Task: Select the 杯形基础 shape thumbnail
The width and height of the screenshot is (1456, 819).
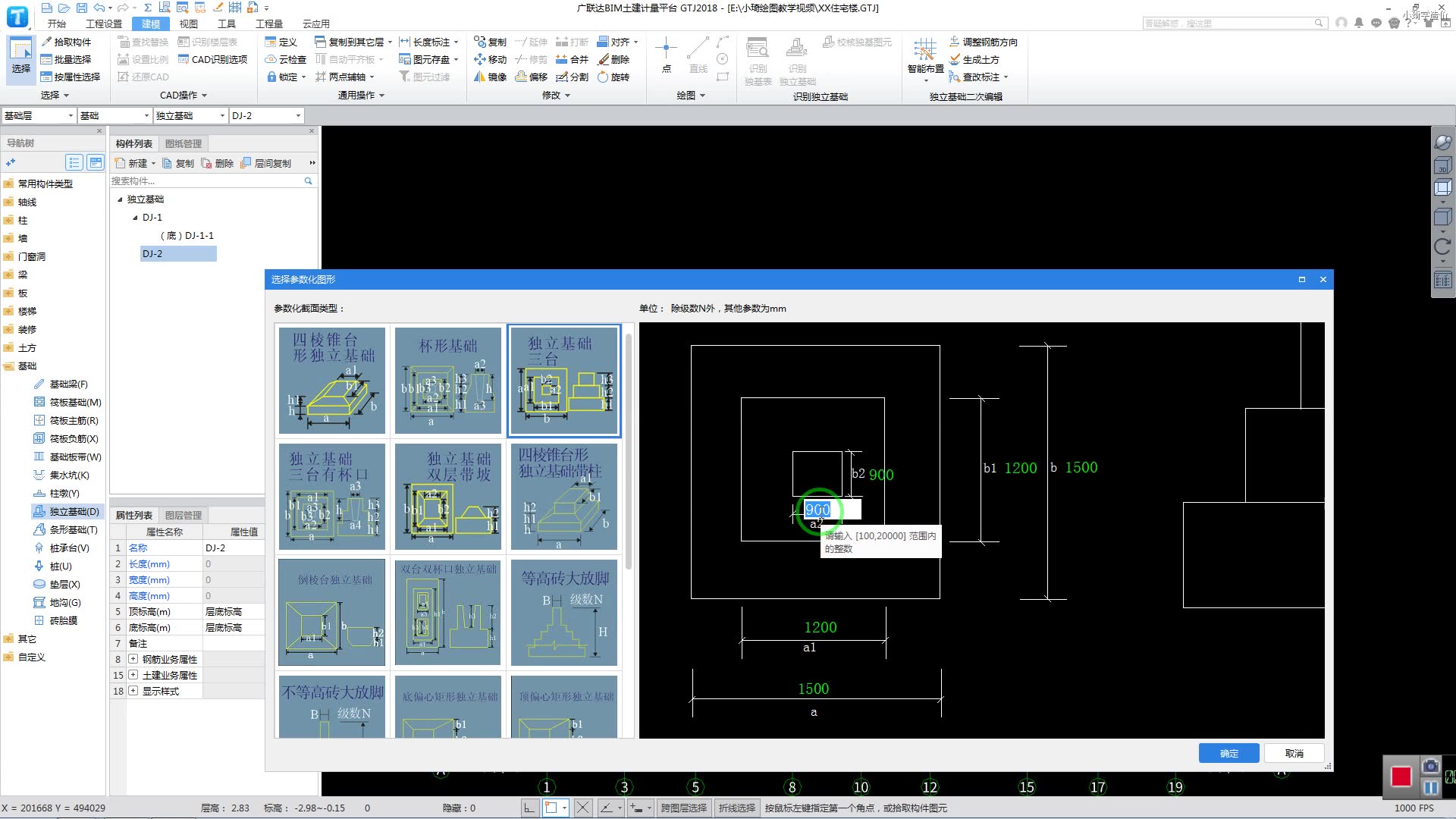Action: 448,380
